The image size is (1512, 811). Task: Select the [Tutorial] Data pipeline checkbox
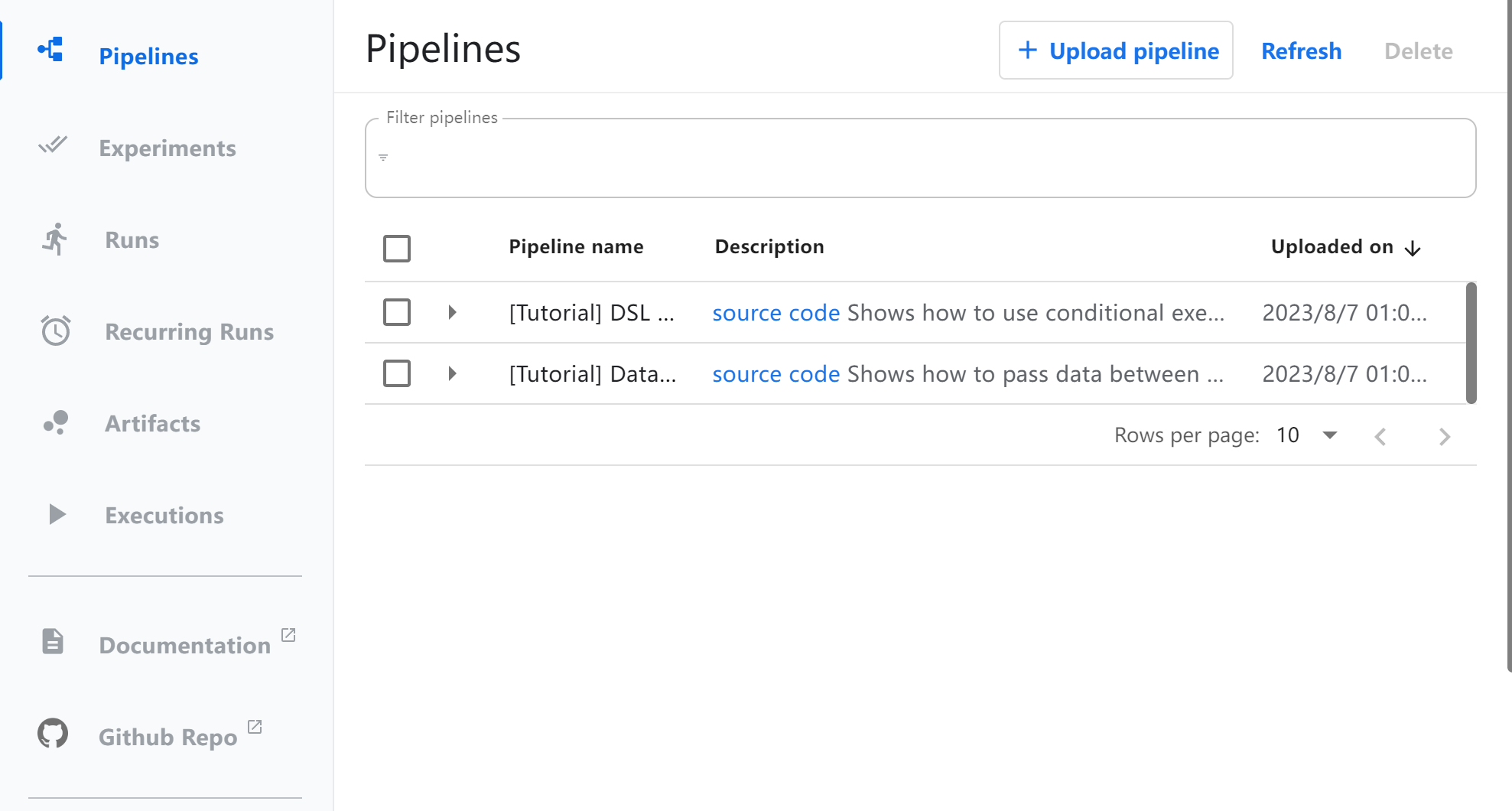coord(397,373)
